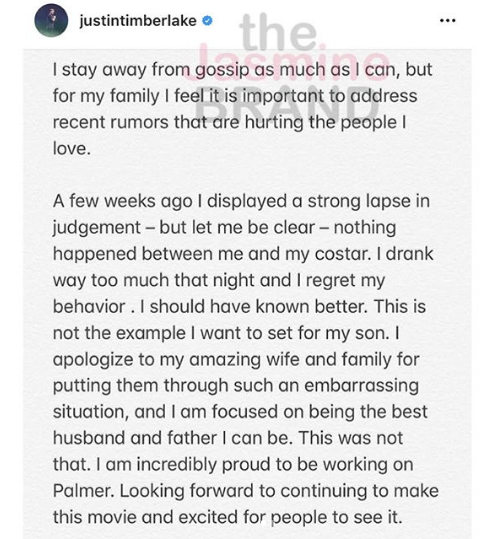Click the word 'embarrassing' in the post
The width and height of the screenshot is (494, 539).
pyautogui.click(x=361, y=386)
